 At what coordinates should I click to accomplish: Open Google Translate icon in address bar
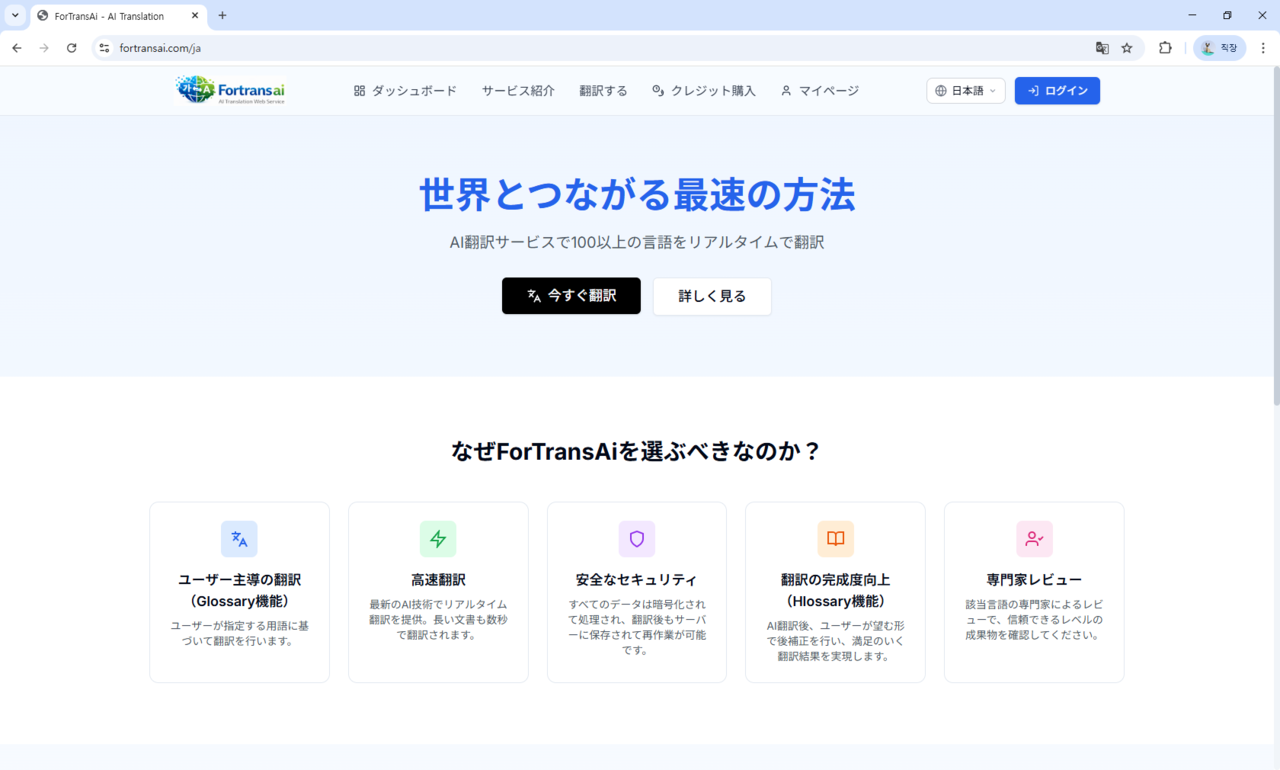coord(1102,48)
